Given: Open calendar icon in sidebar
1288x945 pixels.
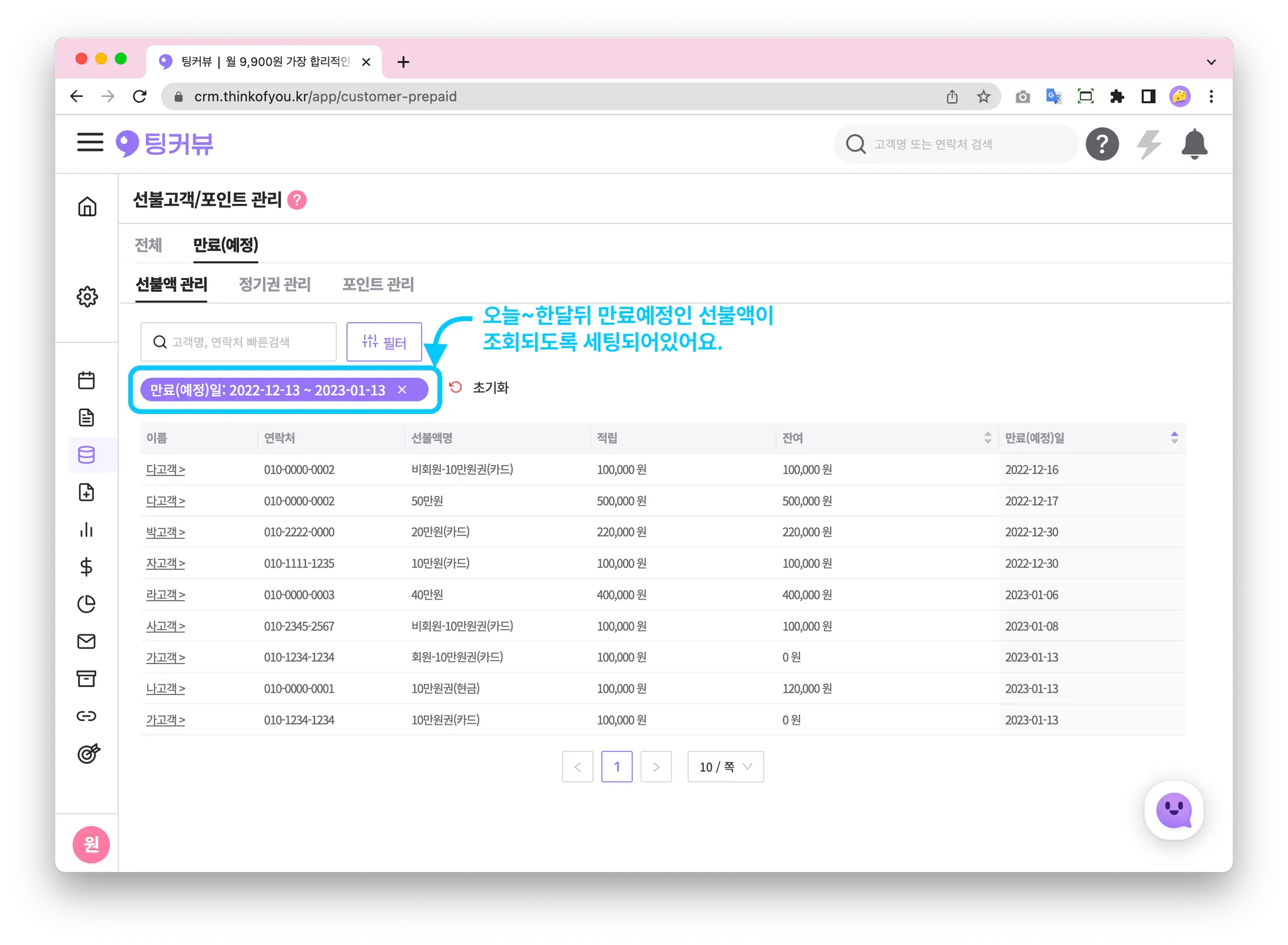Looking at the screenshot, I should (x=87, y=380).
